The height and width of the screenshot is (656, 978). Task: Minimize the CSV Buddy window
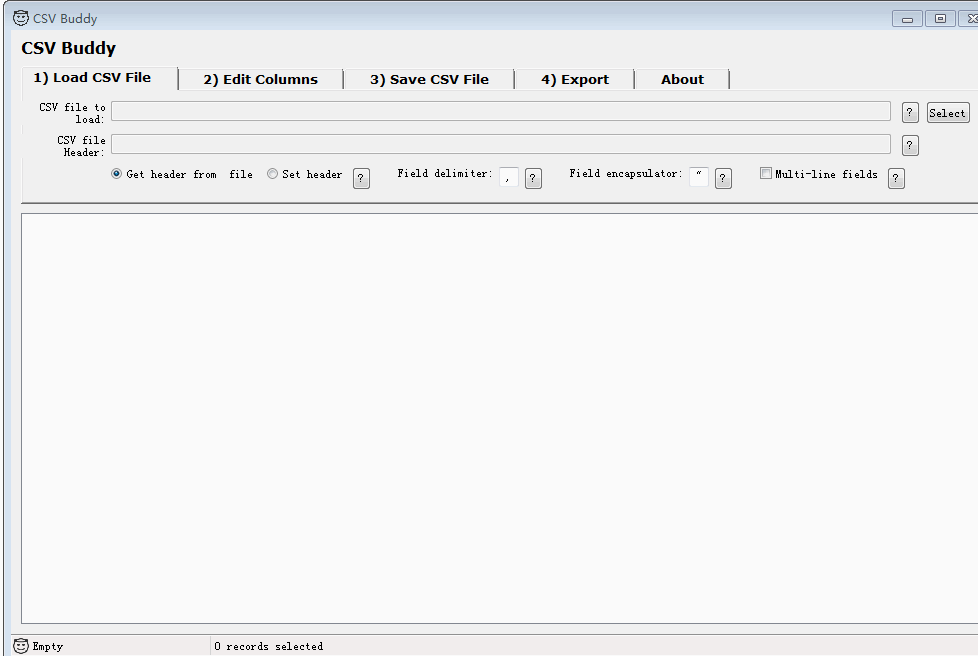pyautogui.click(x=908, y=19)
